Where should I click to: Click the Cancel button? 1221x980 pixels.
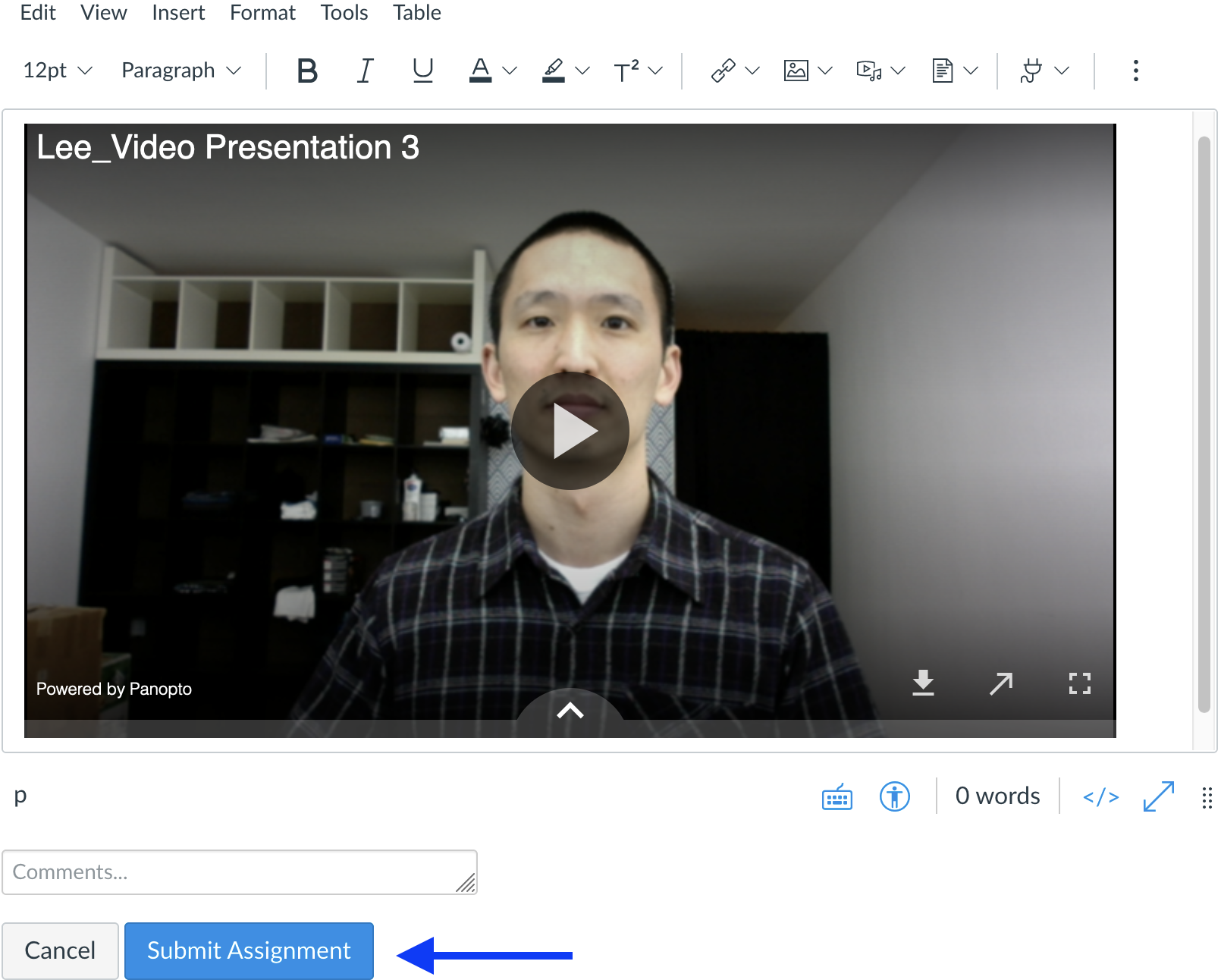click(60, 950)
